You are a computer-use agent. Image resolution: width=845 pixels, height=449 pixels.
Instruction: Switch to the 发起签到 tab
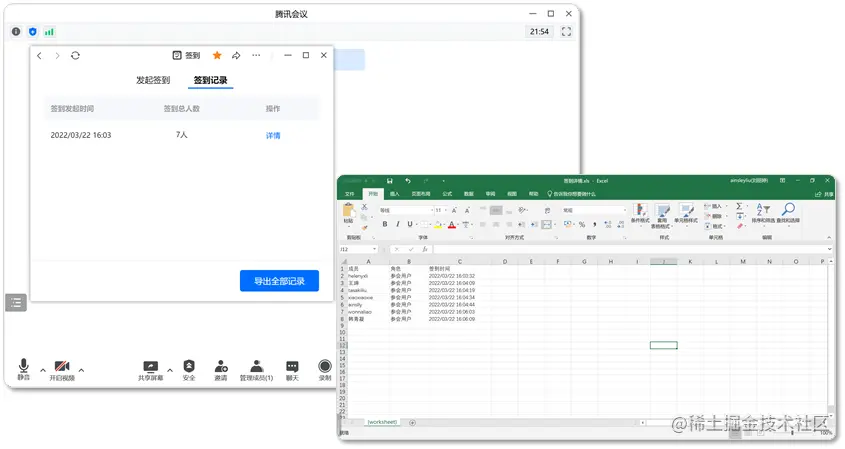(x=153, y=80)
